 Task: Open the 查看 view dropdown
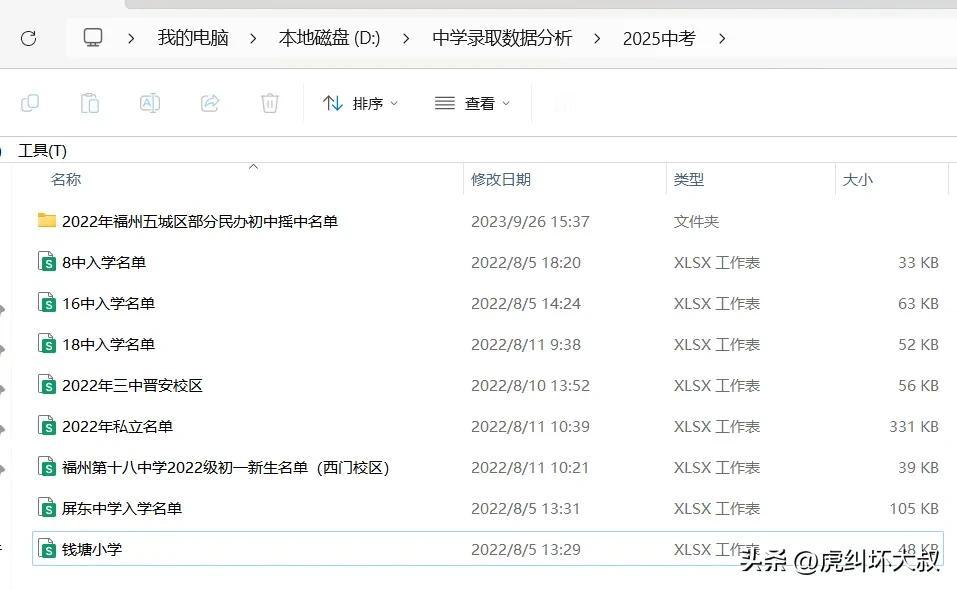pos(472,104)
